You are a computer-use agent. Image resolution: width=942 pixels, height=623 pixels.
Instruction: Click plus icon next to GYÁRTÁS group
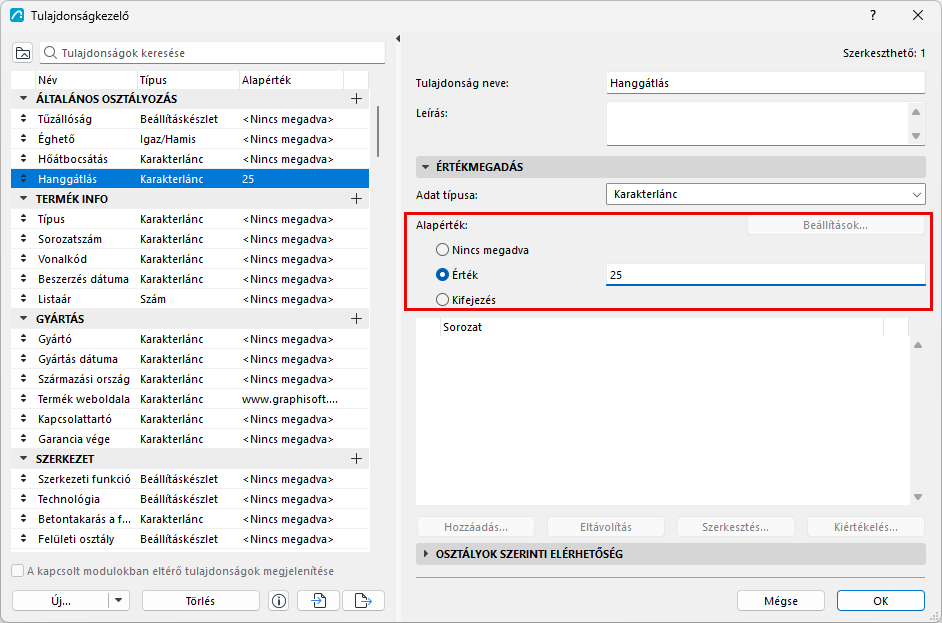(x=356, y=319)
